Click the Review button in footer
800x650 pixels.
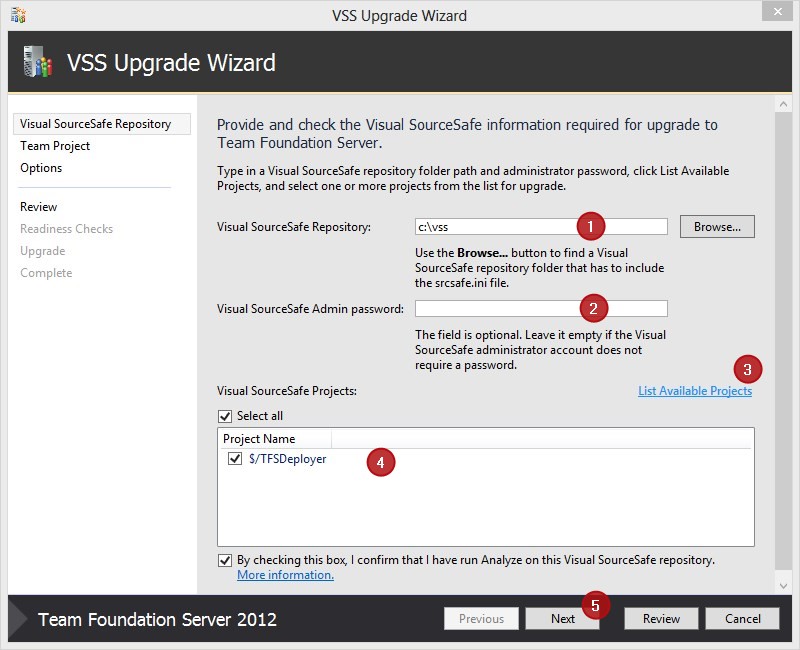coord(661,618)
